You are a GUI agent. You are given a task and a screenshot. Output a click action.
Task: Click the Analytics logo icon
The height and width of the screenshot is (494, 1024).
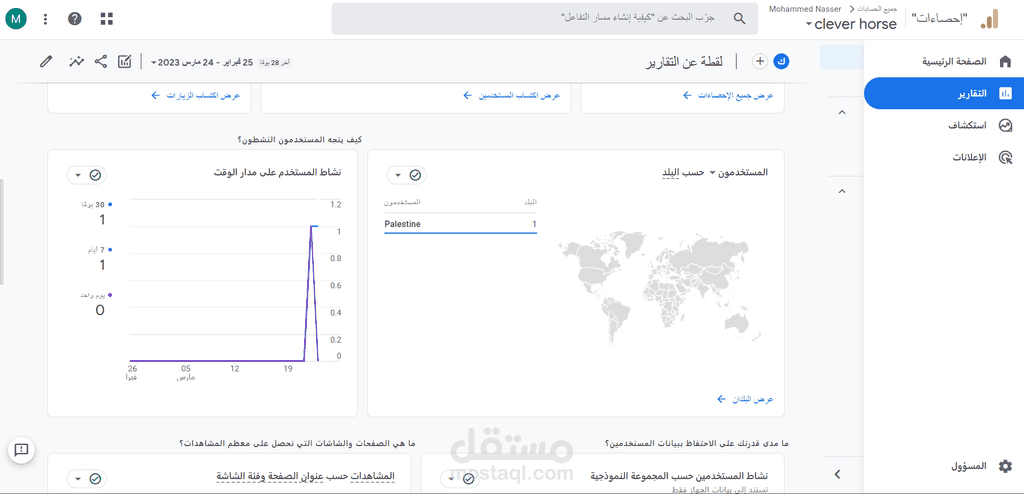990,20
